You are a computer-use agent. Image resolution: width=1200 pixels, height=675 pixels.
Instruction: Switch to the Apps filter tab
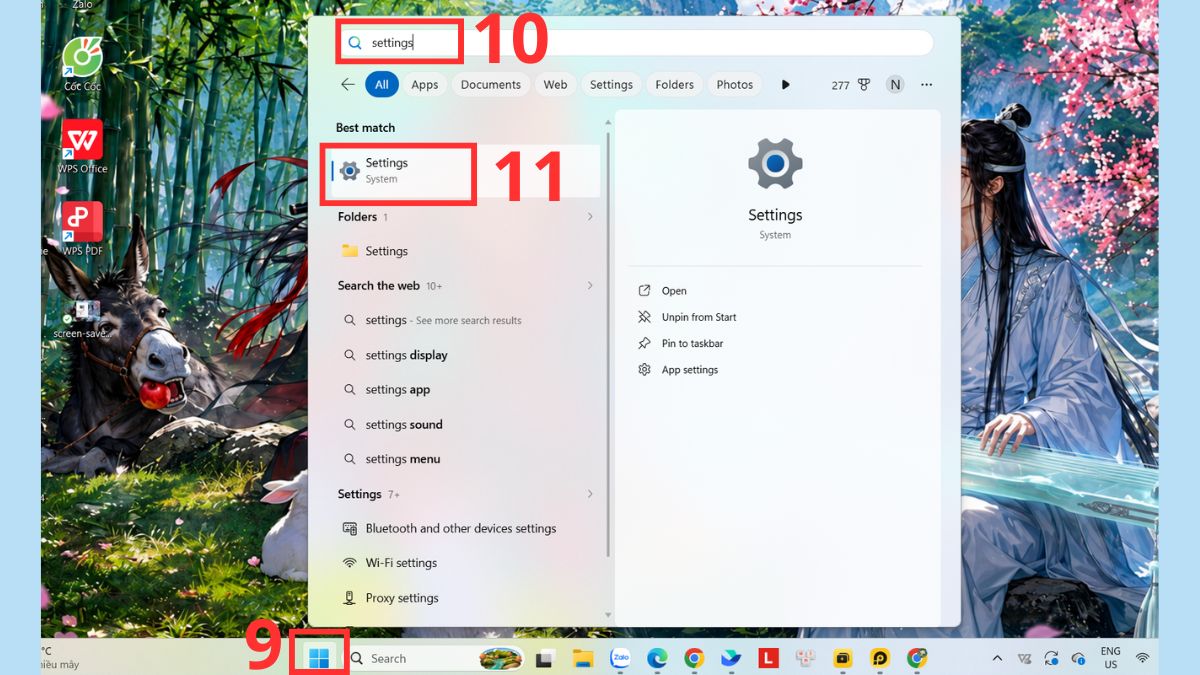425,85
